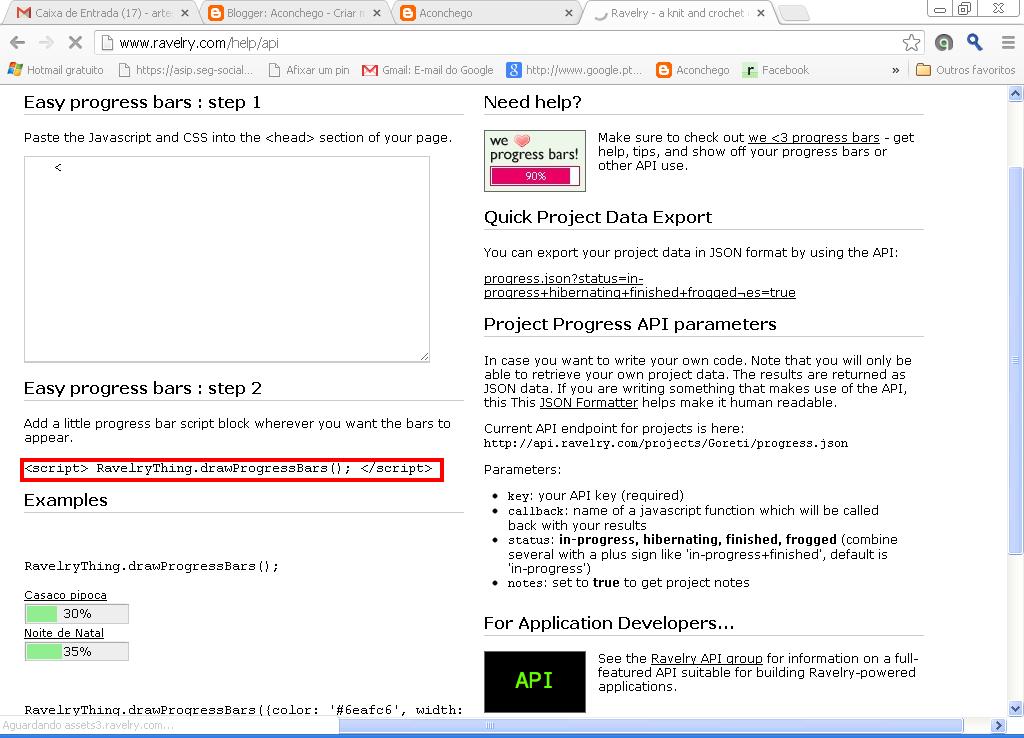Bookmark this page with the star icon
Image resolution: width=1024 pixels, height=738 pixels.
point(911,43)
